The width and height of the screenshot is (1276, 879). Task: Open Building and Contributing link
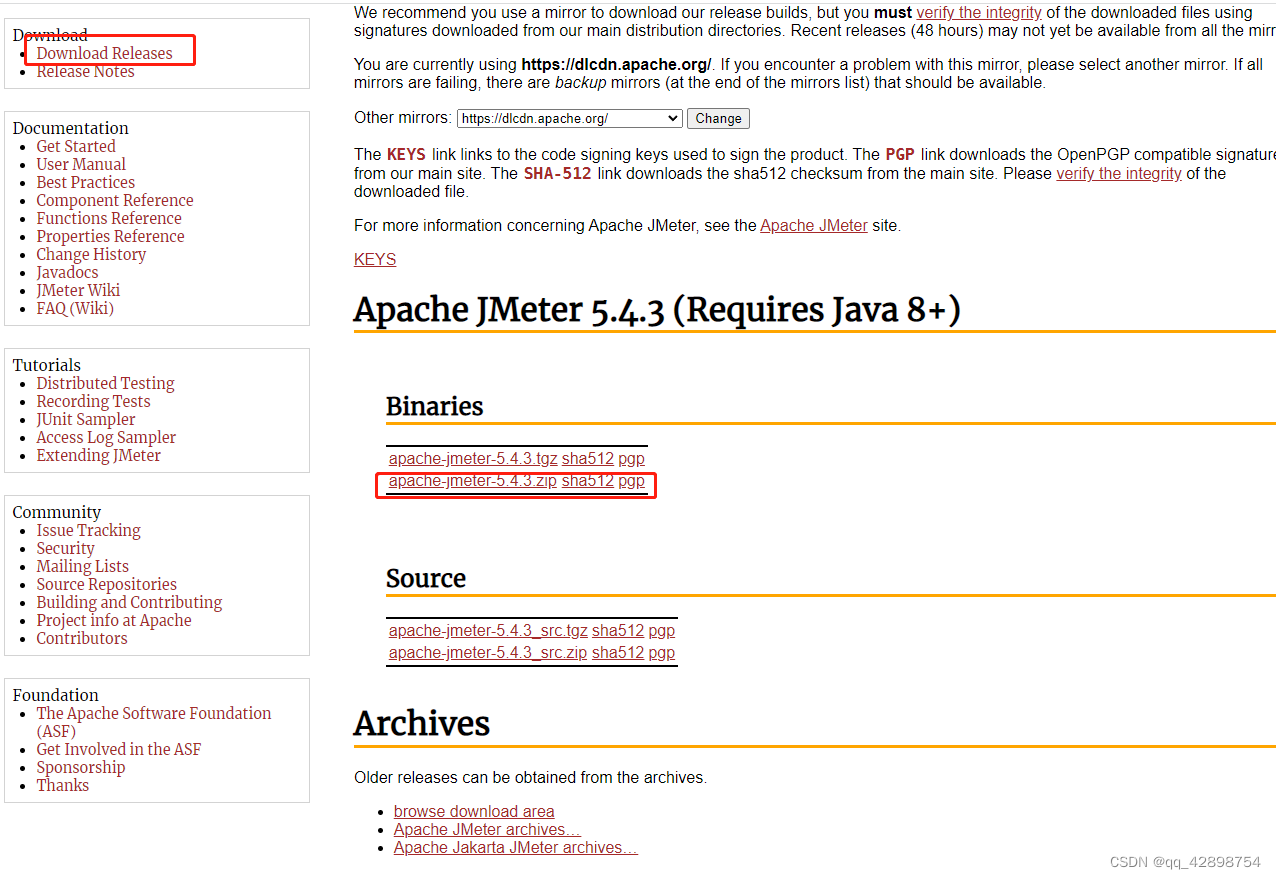[x=129, y=602]
